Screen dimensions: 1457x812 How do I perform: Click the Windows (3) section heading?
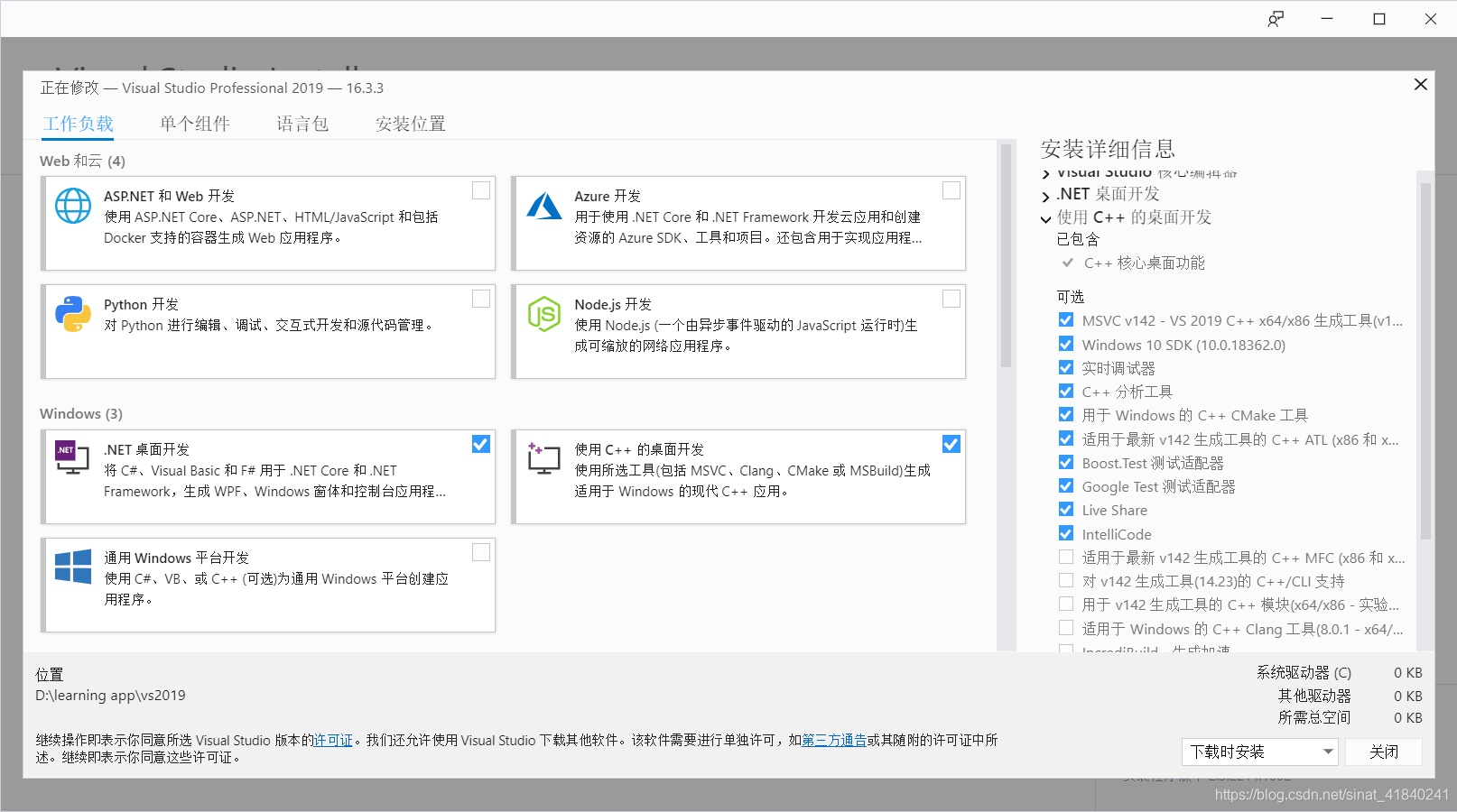[81, 413]
